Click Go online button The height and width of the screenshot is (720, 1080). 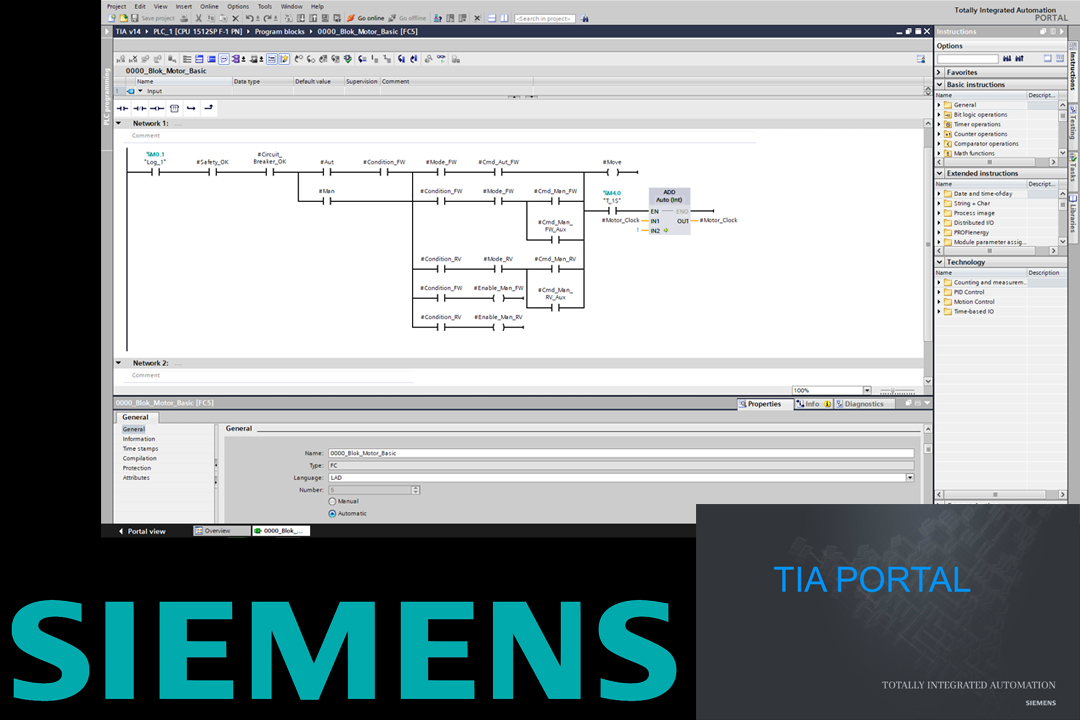(x=365, y=19)
